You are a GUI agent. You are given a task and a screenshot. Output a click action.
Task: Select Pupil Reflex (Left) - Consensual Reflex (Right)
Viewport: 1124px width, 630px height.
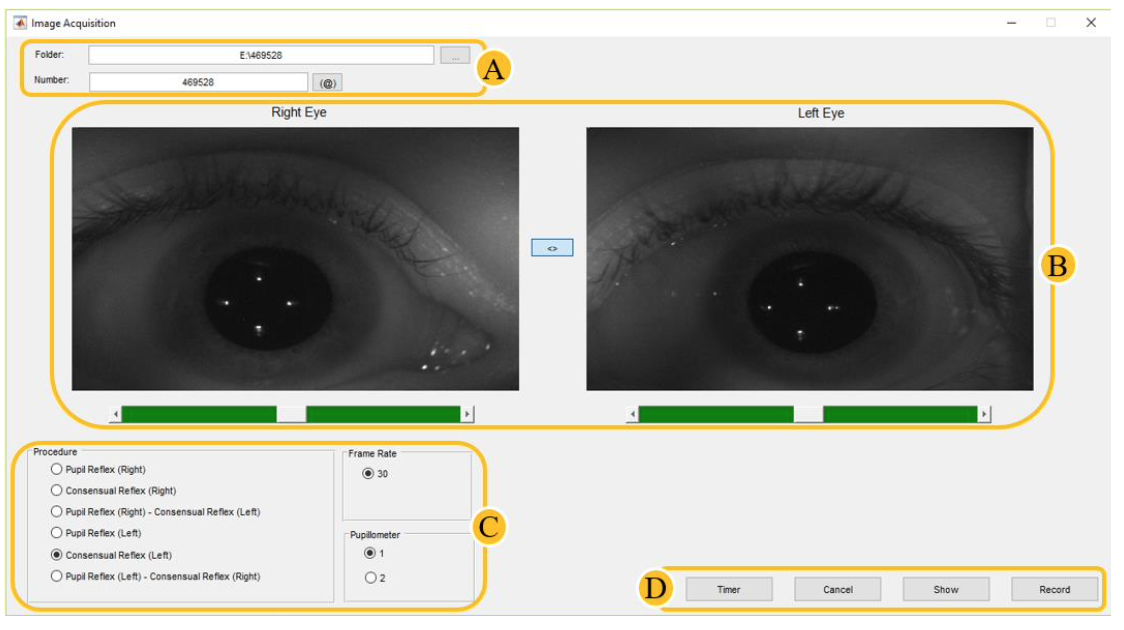tap(57, 576)
